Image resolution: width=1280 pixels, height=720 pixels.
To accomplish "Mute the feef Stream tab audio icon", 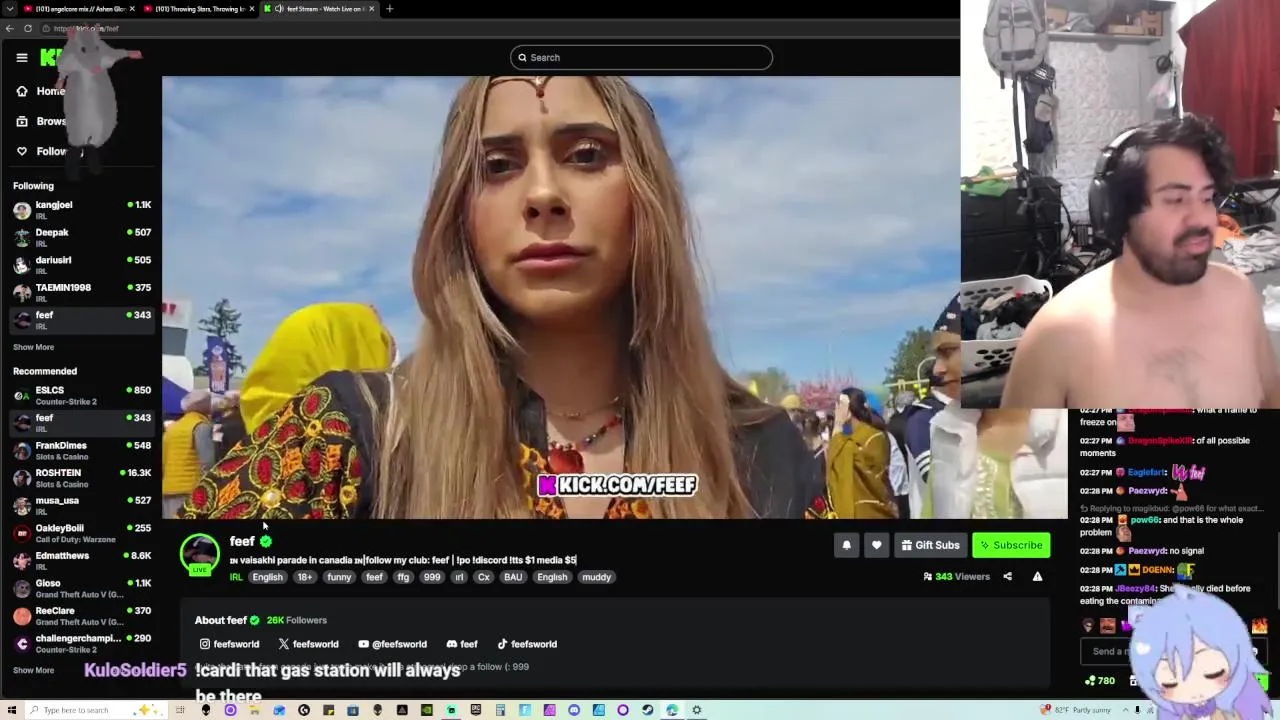I will (279, 9).
